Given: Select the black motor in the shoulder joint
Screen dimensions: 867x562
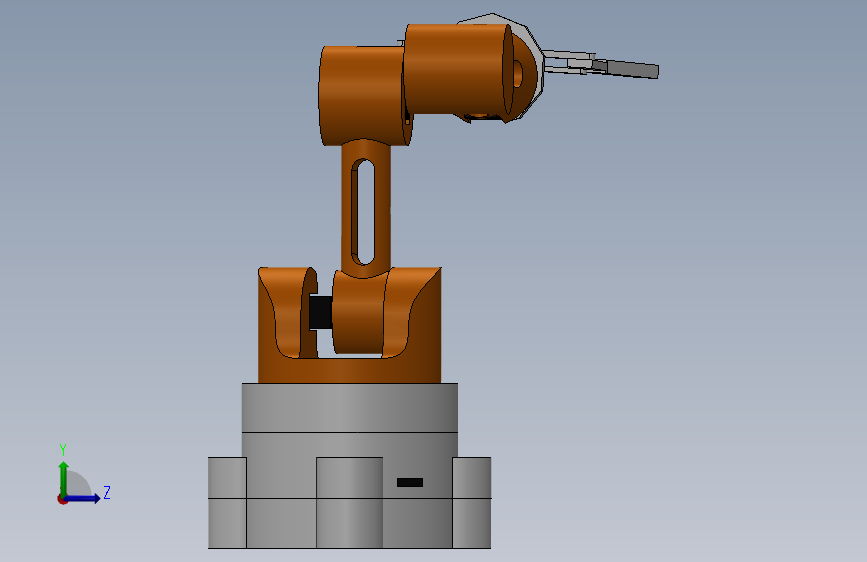Looking at the screenshot, I should (320, 312).
